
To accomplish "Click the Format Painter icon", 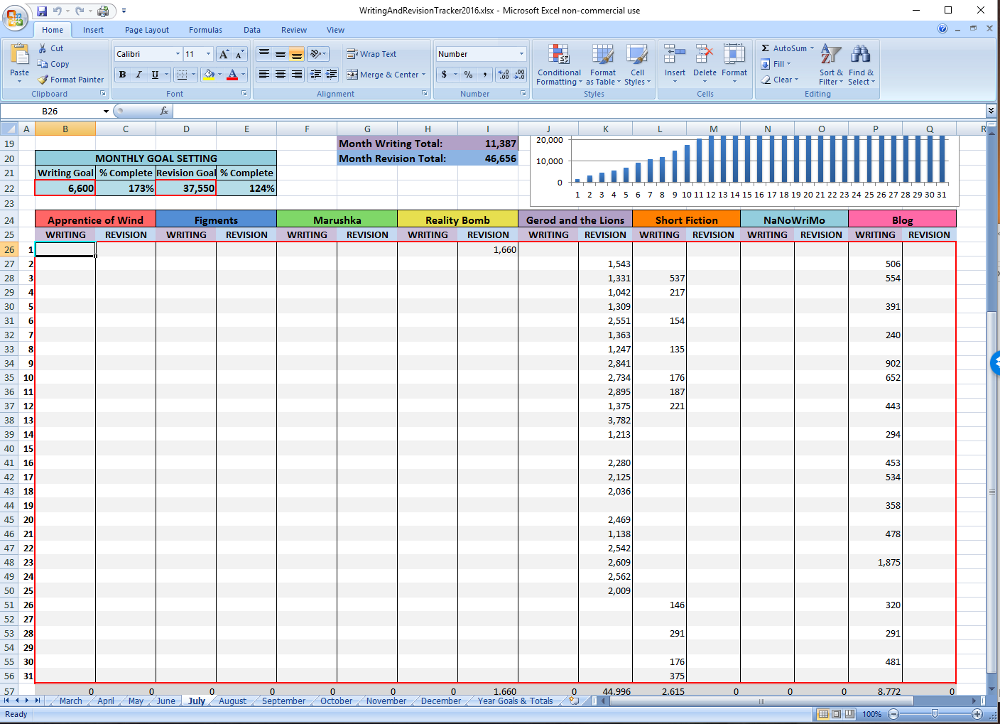I will pyautogui.click(x=43, y=80).
